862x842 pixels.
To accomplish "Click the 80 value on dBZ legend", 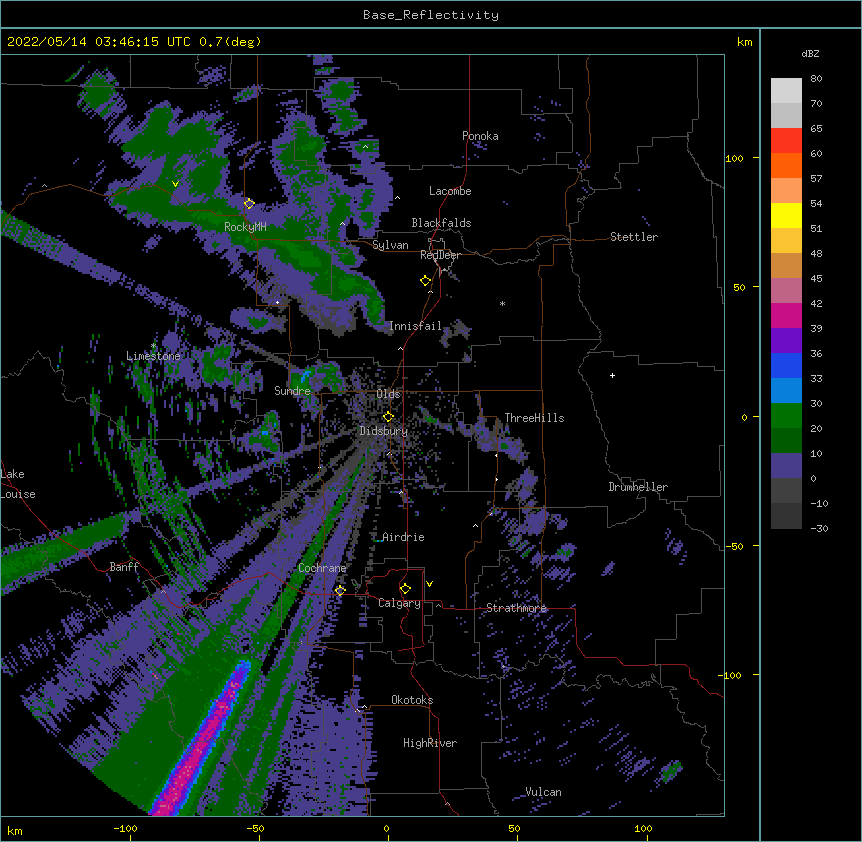I will 816,79.
